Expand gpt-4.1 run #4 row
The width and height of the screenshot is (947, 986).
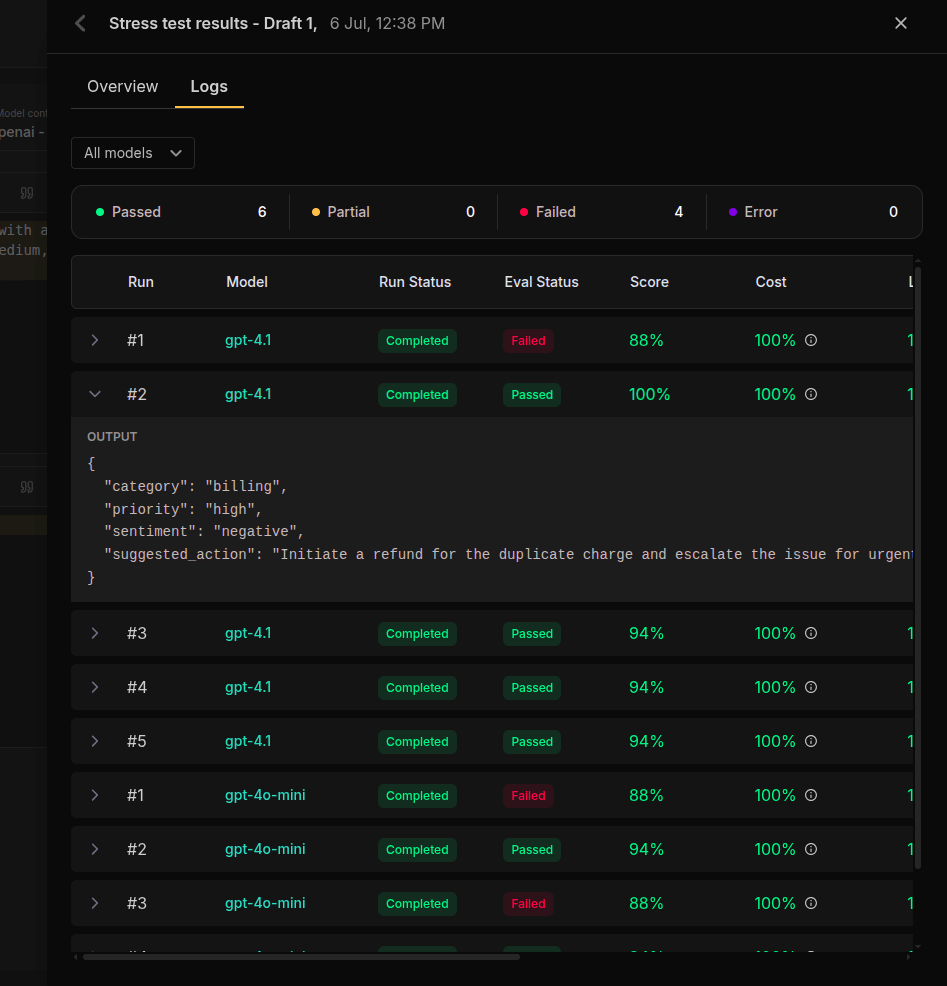click(95, 687)
